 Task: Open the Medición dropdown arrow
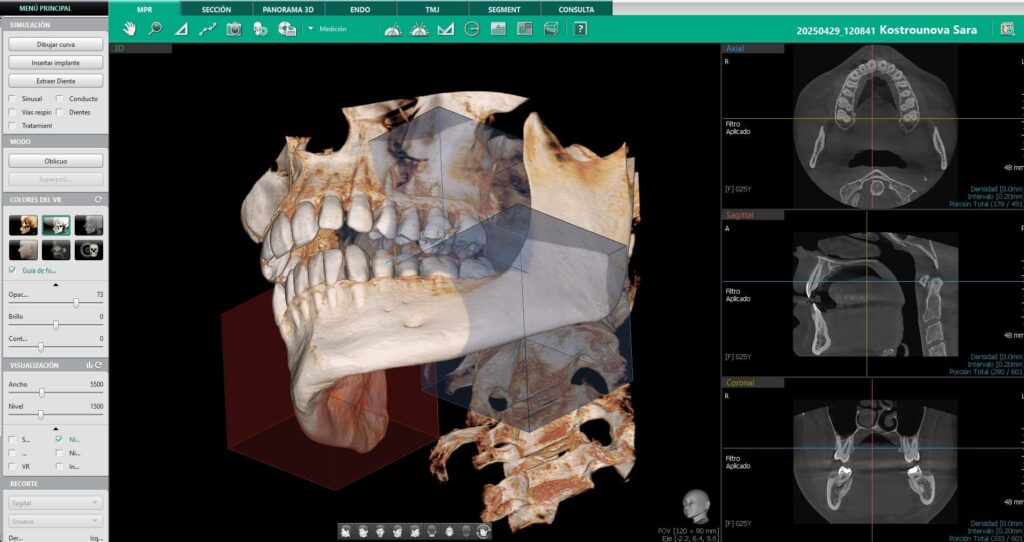pyautogui.click(x=311, y=29)
